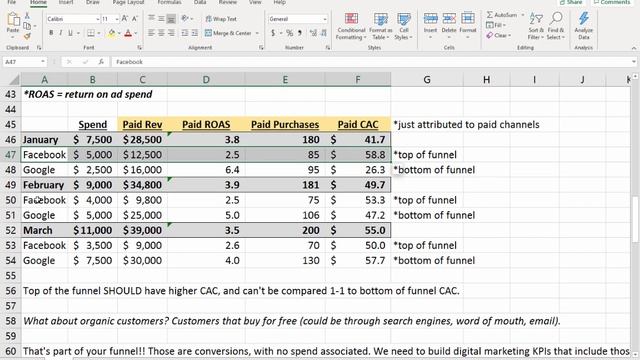The width and height of the screenshot is (640, 360).
Task: Switch to the Data tab
Action: (x=200, y=2)
